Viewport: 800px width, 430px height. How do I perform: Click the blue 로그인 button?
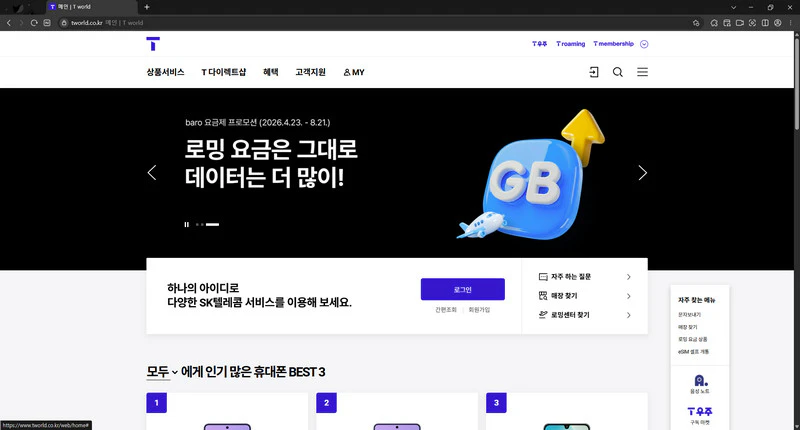click(x=463, y=289)
